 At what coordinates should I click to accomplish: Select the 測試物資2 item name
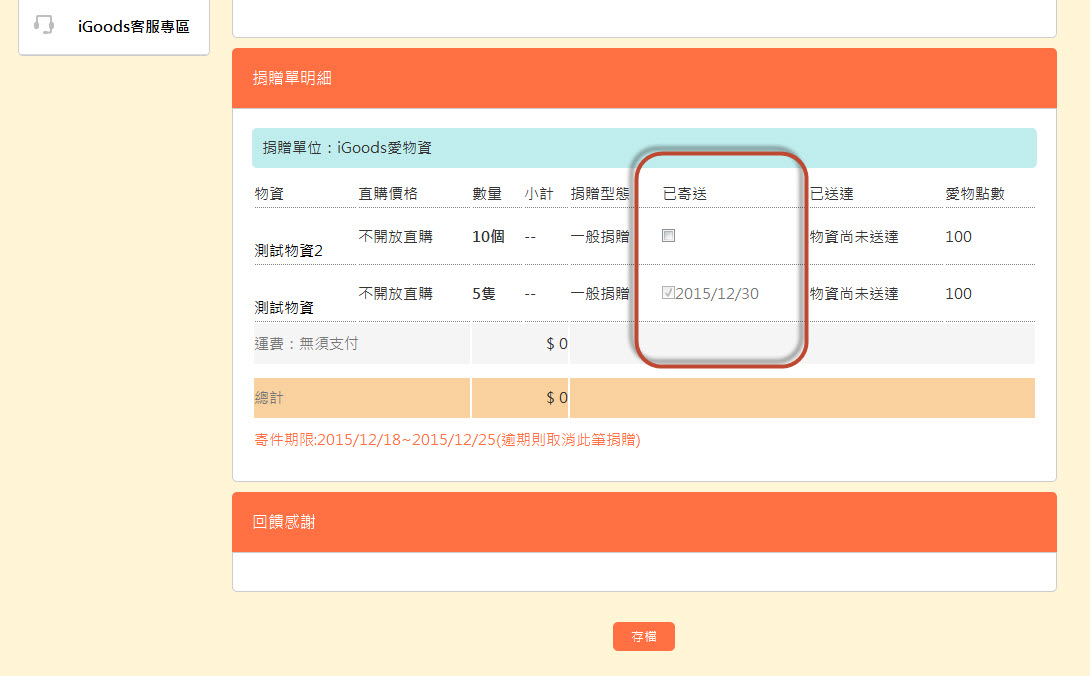pyautogui.click(x=288, y=250)
